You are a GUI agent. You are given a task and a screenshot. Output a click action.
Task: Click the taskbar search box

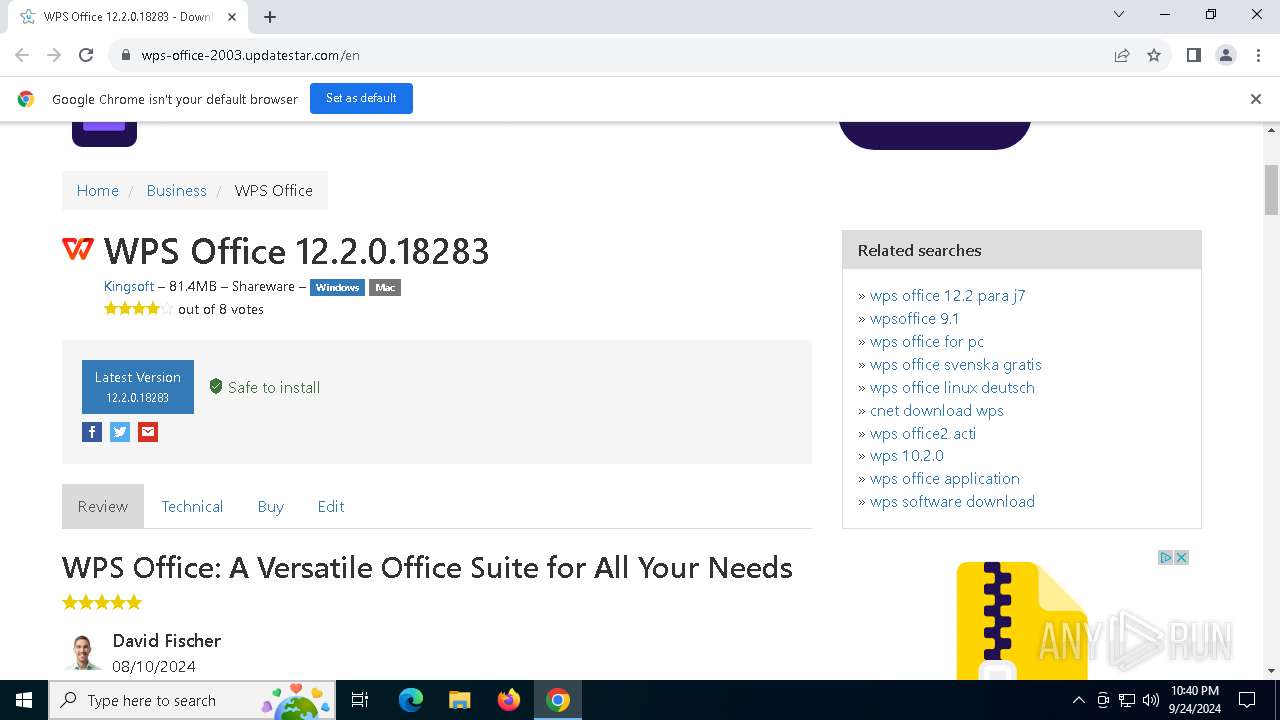point(191,700)
